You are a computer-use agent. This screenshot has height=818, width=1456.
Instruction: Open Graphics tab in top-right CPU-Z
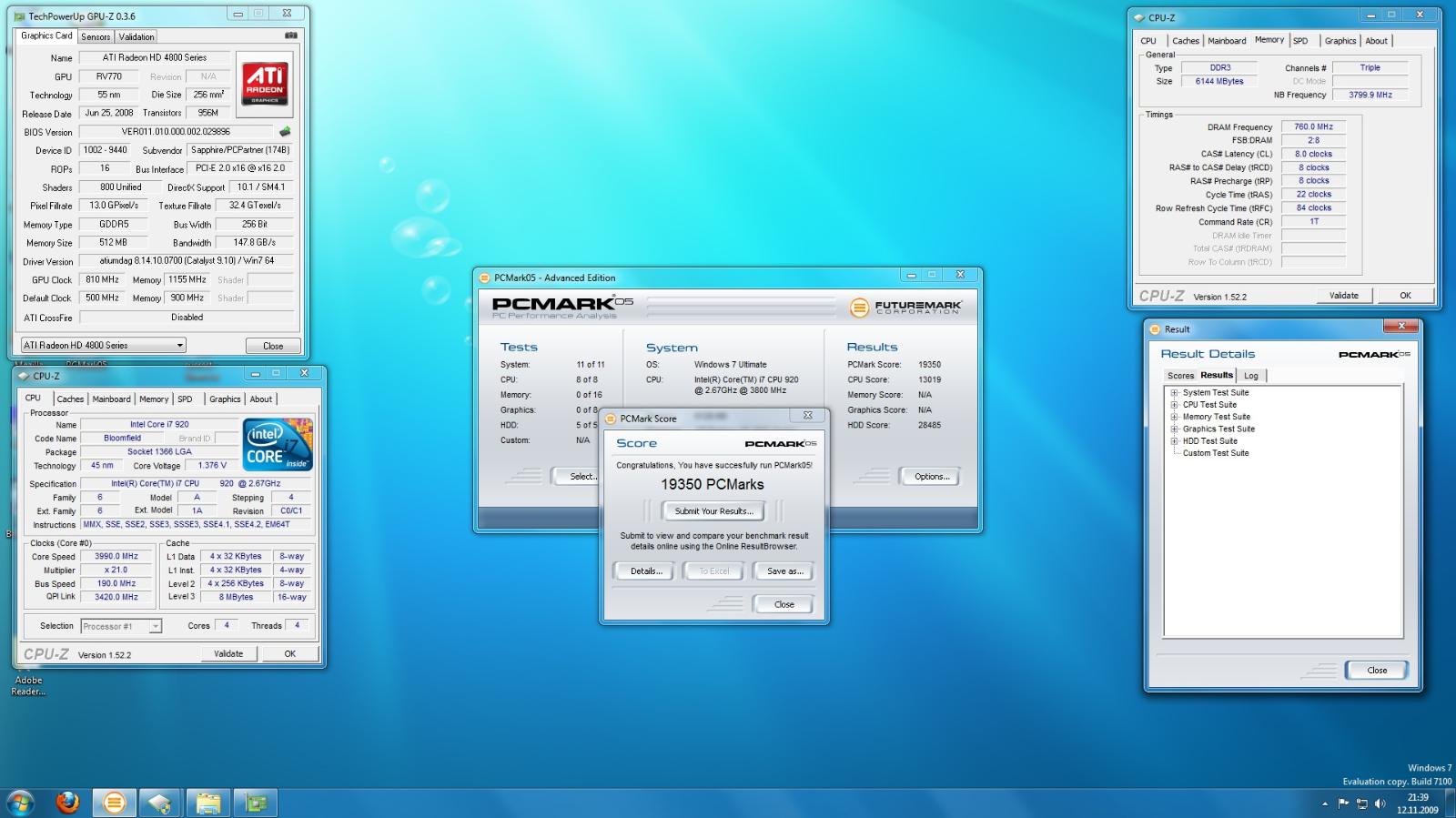click(x=1340, y=41)
